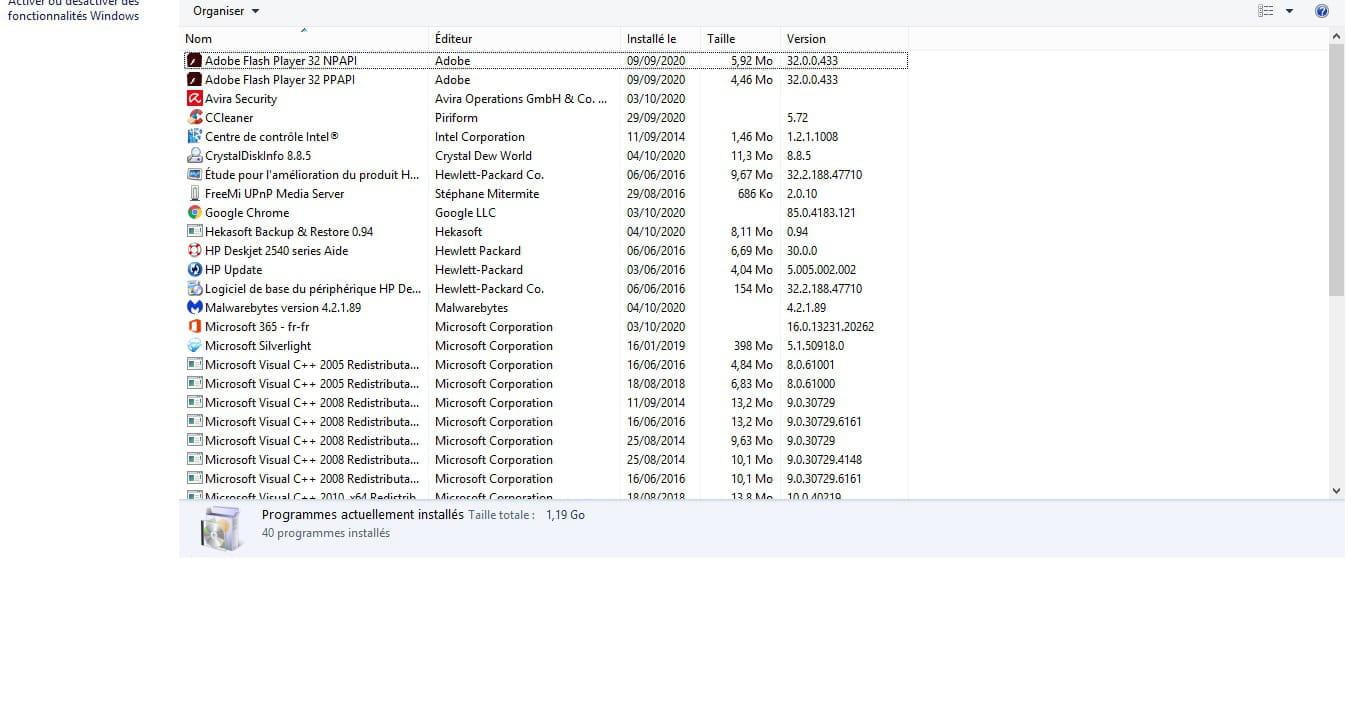Click the 398 Mo size cell
1366x728 pixels.
coord(752,346)
